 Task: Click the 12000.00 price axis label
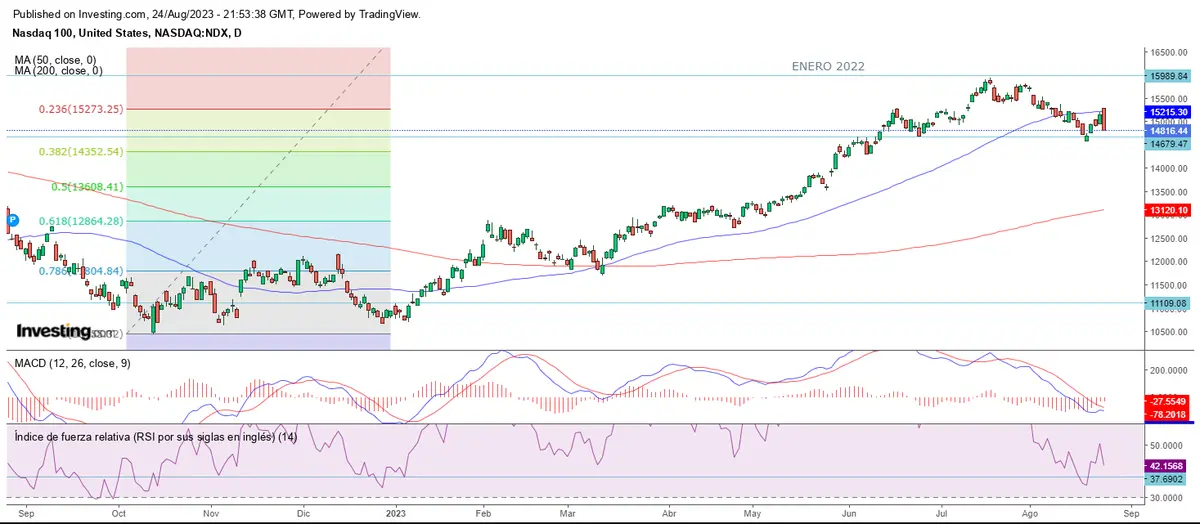click(1169, 263)
